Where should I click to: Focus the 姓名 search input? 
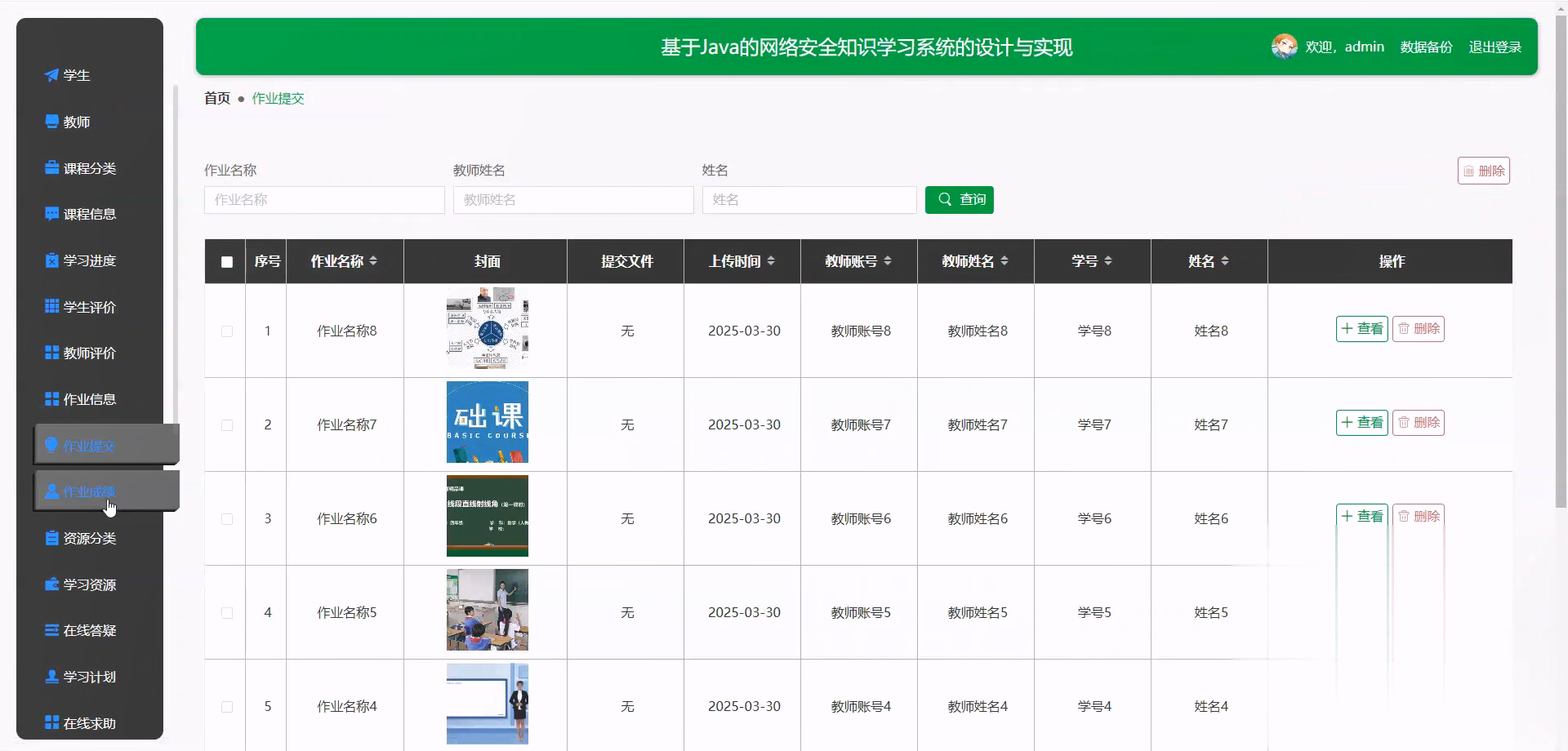(809, 199)
